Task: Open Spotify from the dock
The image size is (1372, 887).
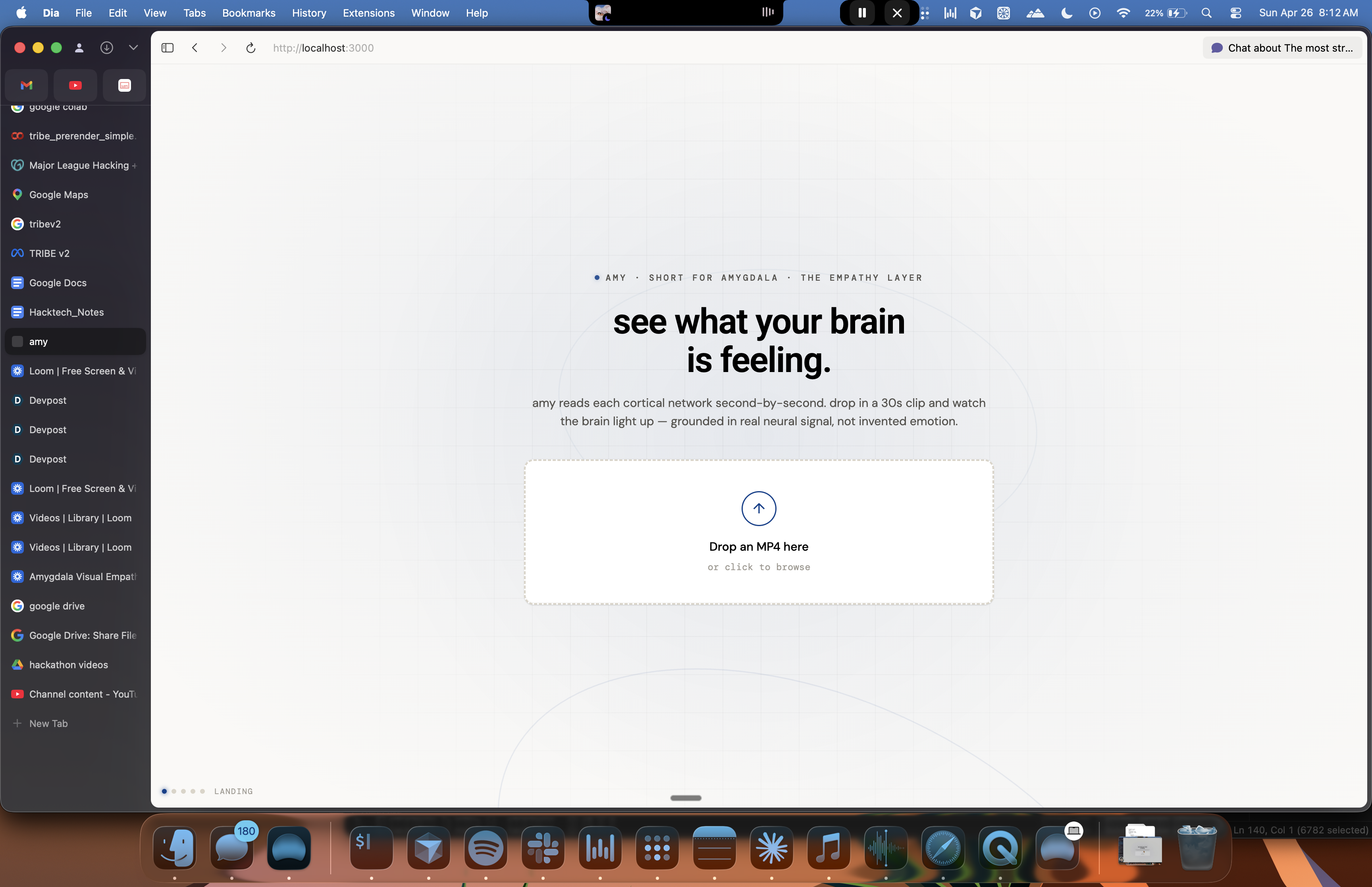Action: [x=486, y=848]
